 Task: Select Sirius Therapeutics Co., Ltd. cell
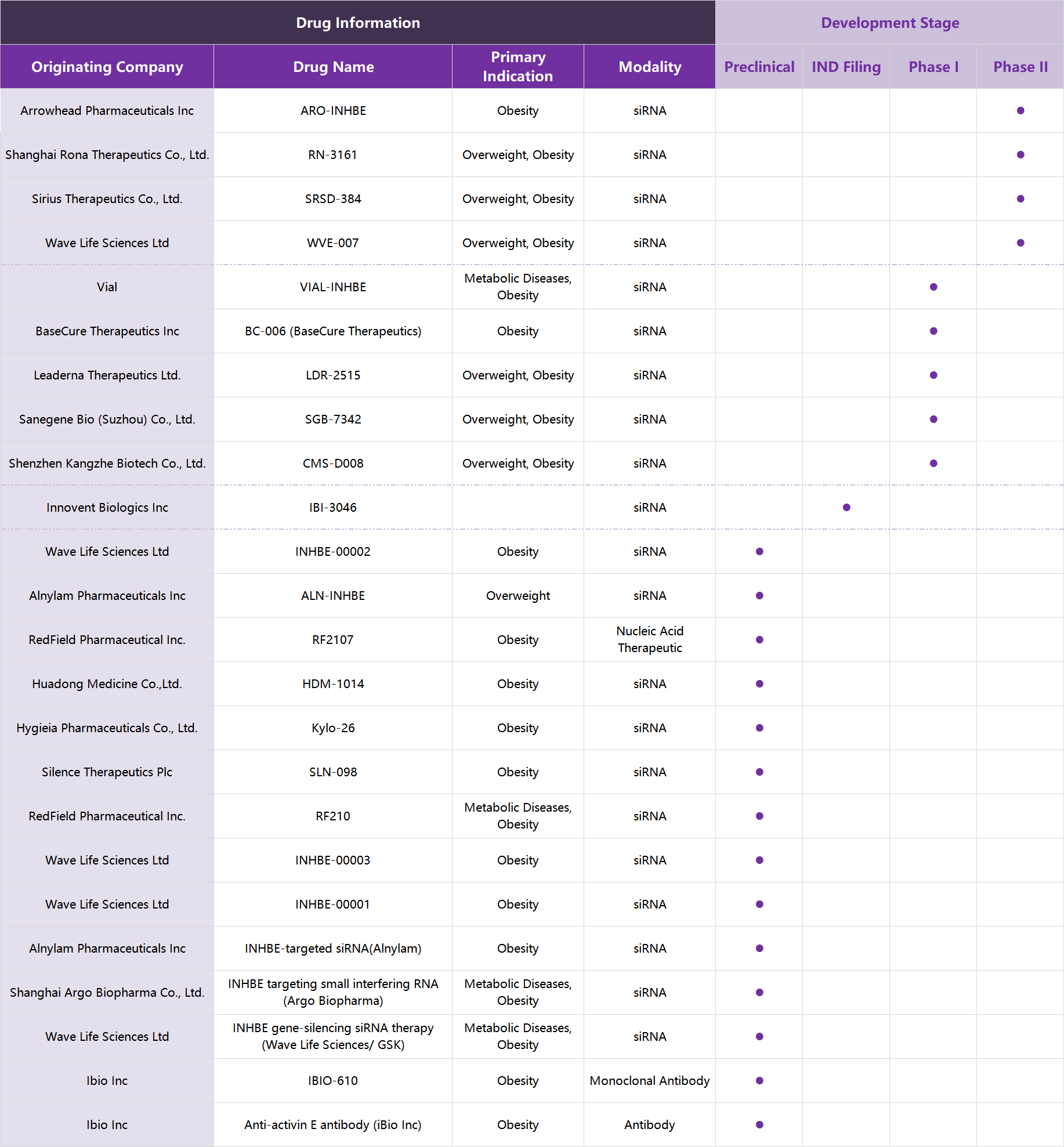107,199
